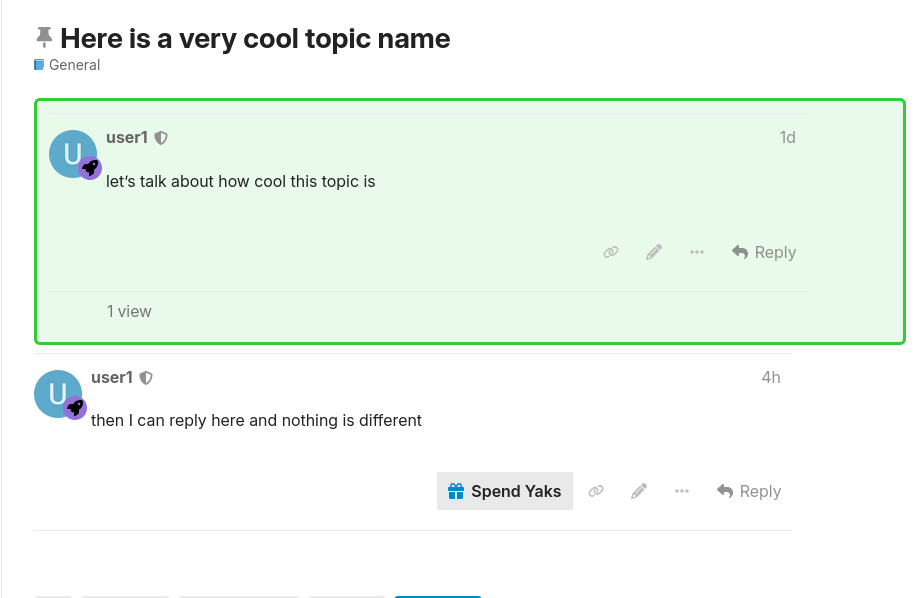
Task: Click the shield icon beside user1 in the second post
Action: pyautogui.click(x=146, y=378)
